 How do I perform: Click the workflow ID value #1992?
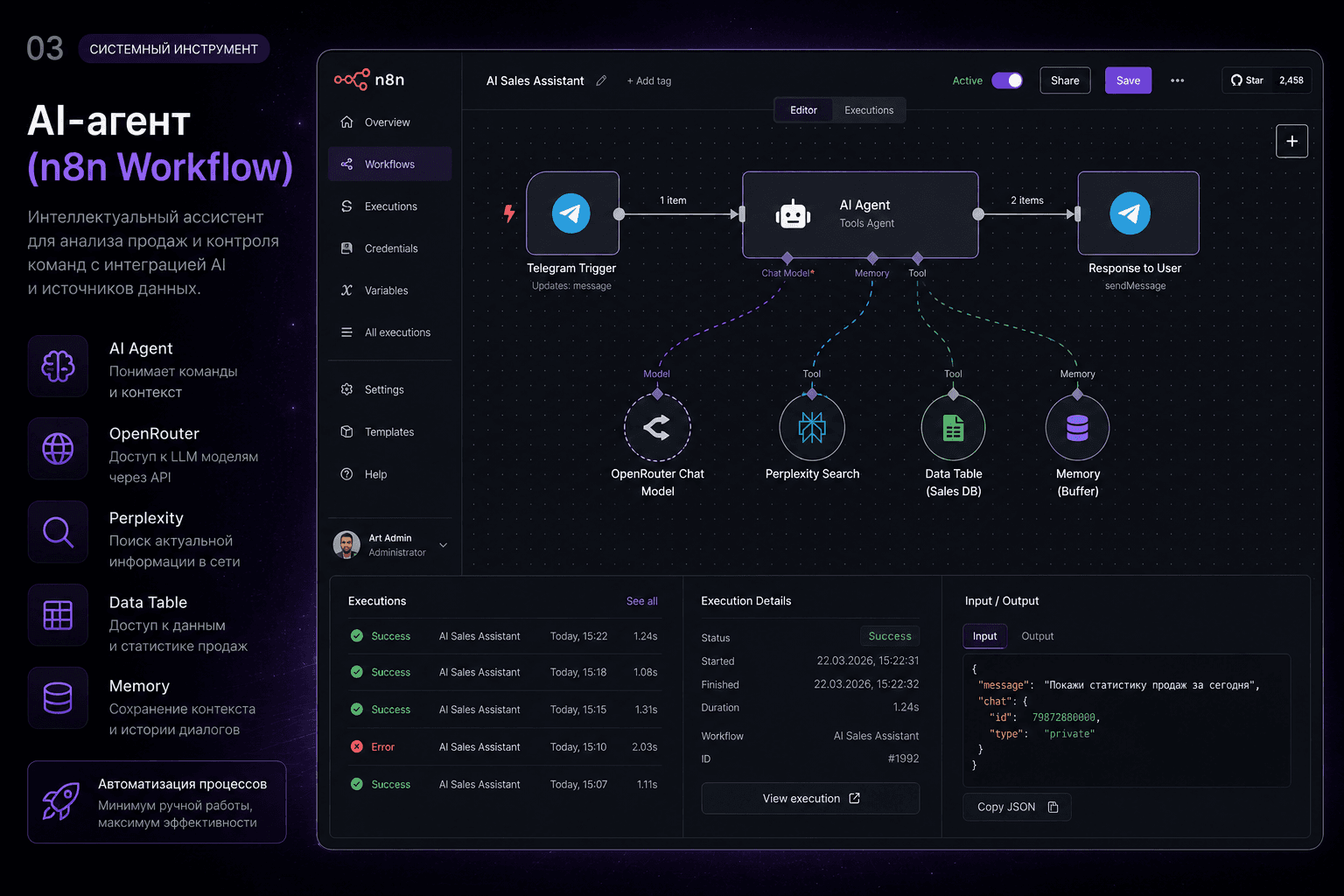(x=903, y=759)
